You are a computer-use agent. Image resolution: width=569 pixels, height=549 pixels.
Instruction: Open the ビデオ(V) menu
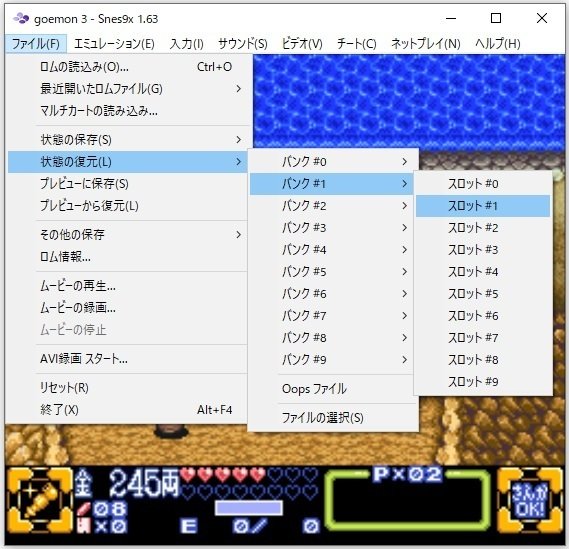302,44
